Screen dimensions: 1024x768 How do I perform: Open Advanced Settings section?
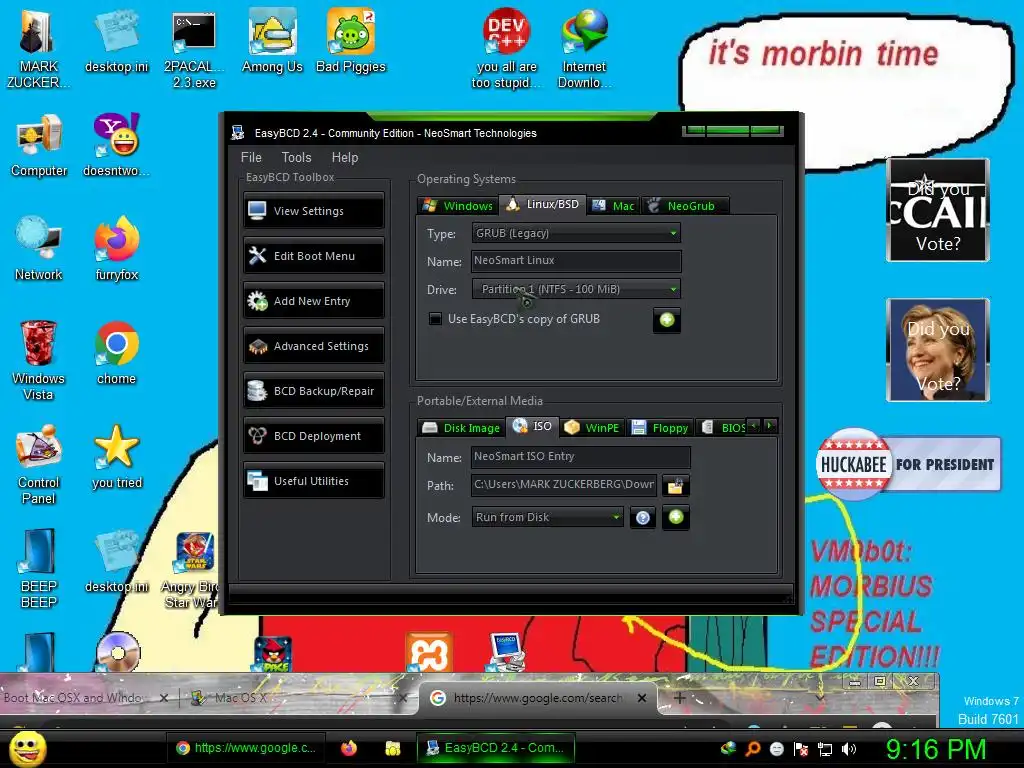313,346
